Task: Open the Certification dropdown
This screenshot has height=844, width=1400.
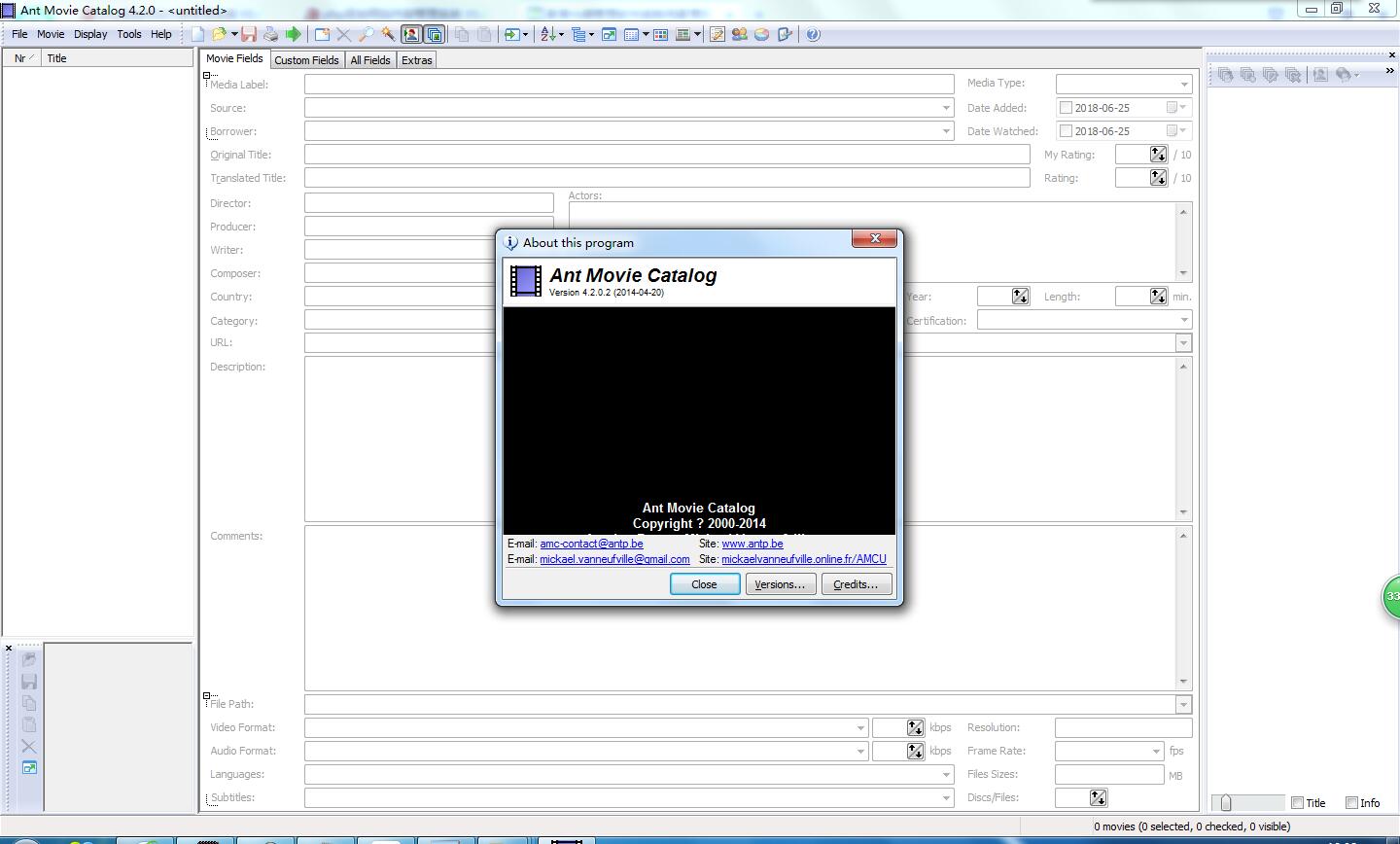Action: [1183, 320]
